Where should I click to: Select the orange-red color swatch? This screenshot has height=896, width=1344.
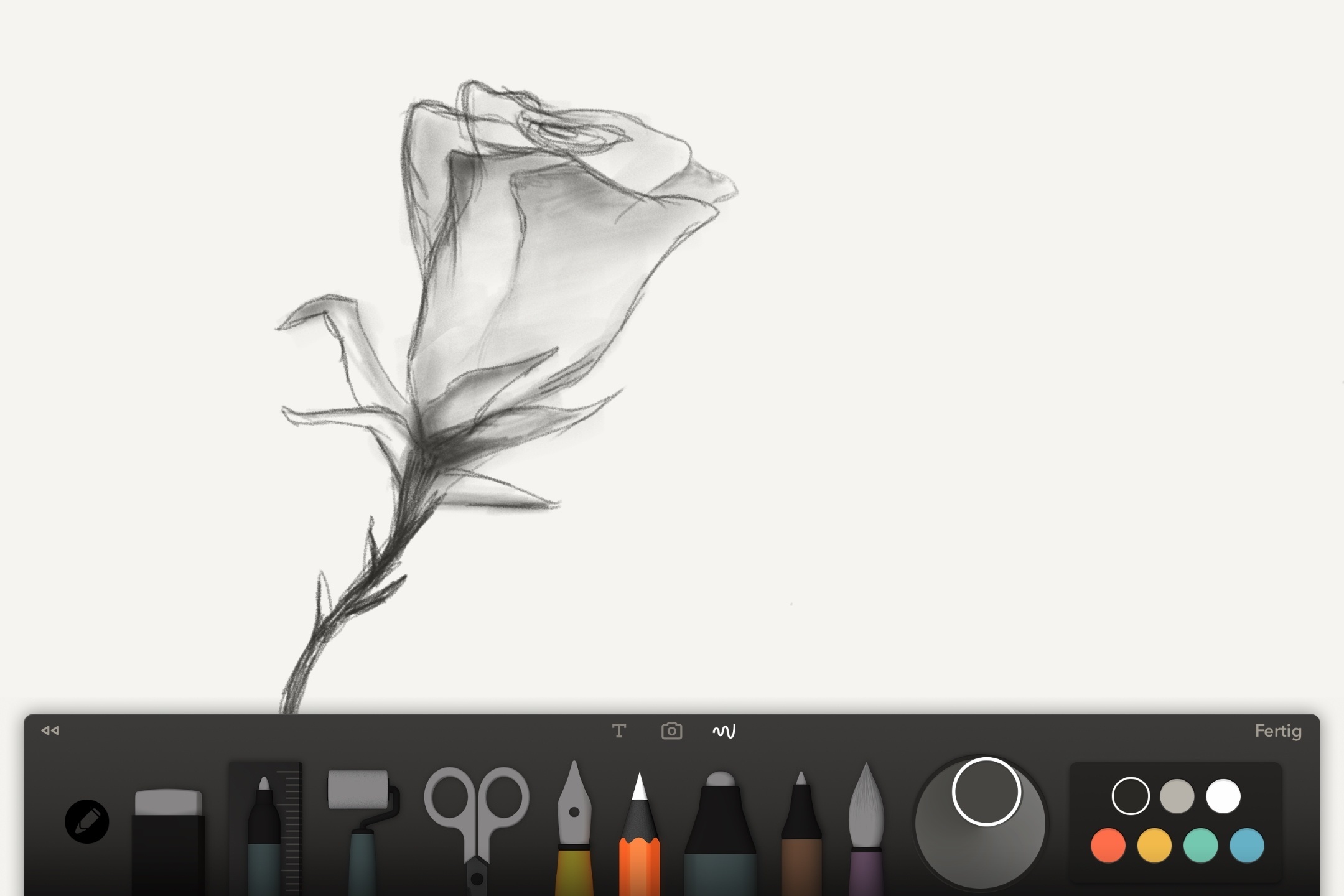click(1108, 846)
